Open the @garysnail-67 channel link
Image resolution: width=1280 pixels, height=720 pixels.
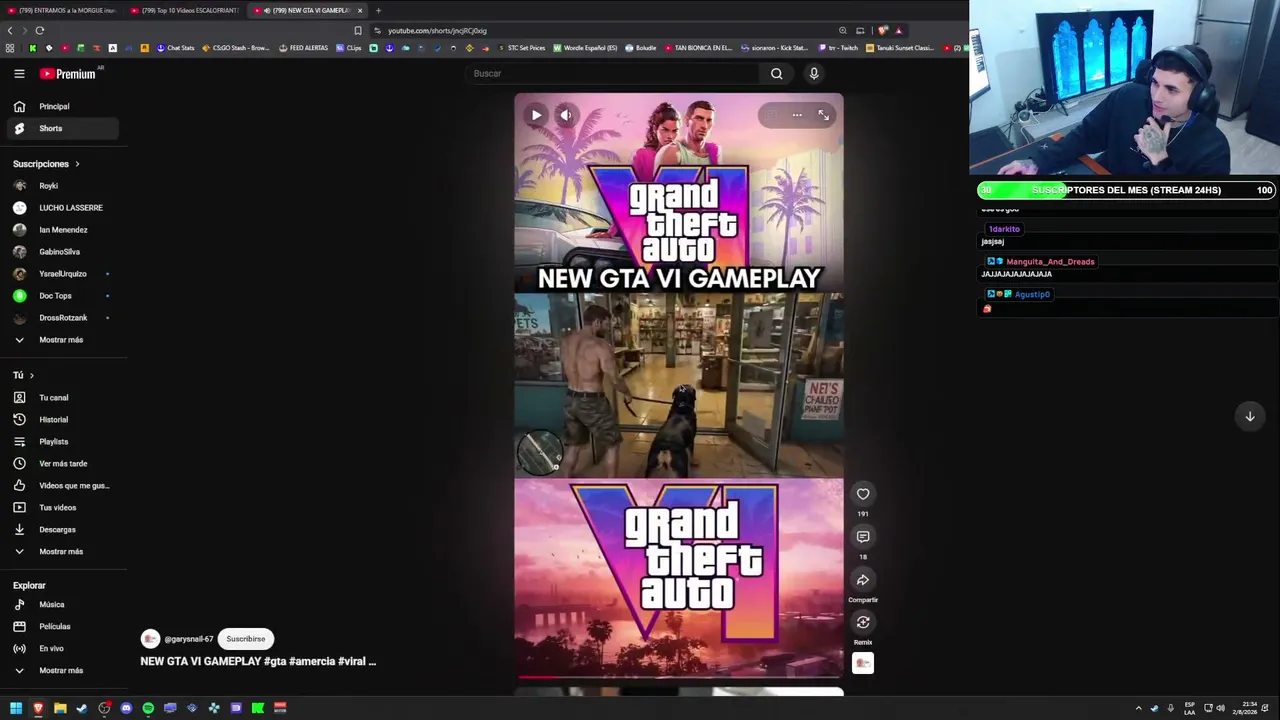point(188,639)
